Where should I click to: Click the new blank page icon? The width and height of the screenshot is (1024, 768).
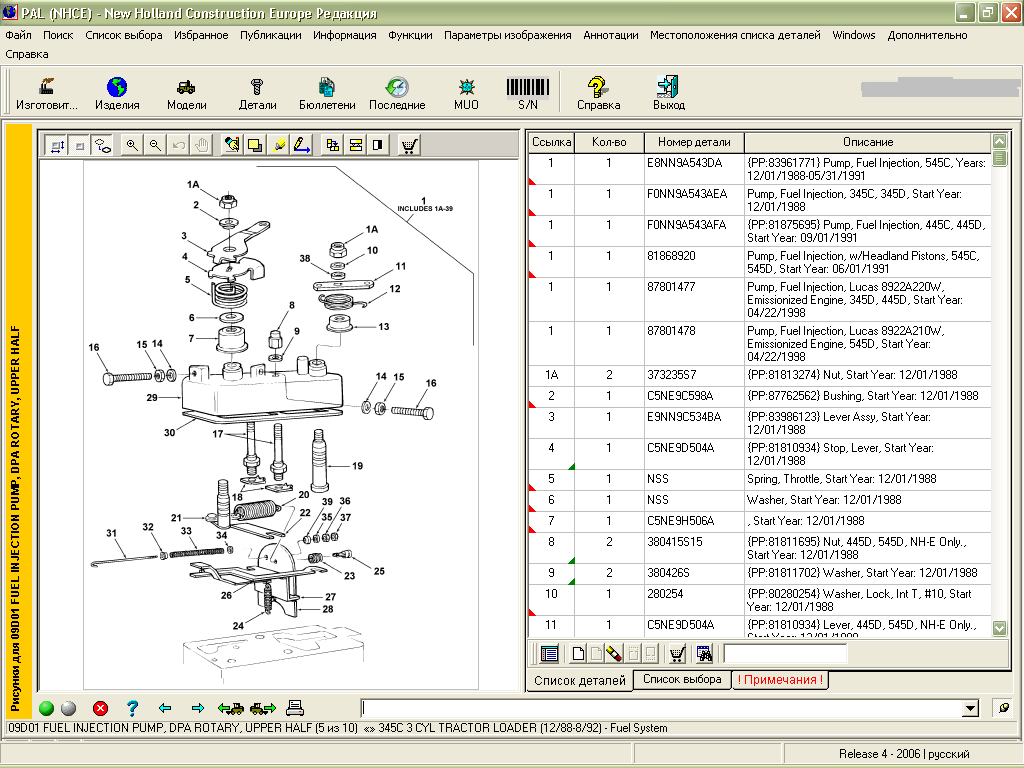tap(578, 653)
